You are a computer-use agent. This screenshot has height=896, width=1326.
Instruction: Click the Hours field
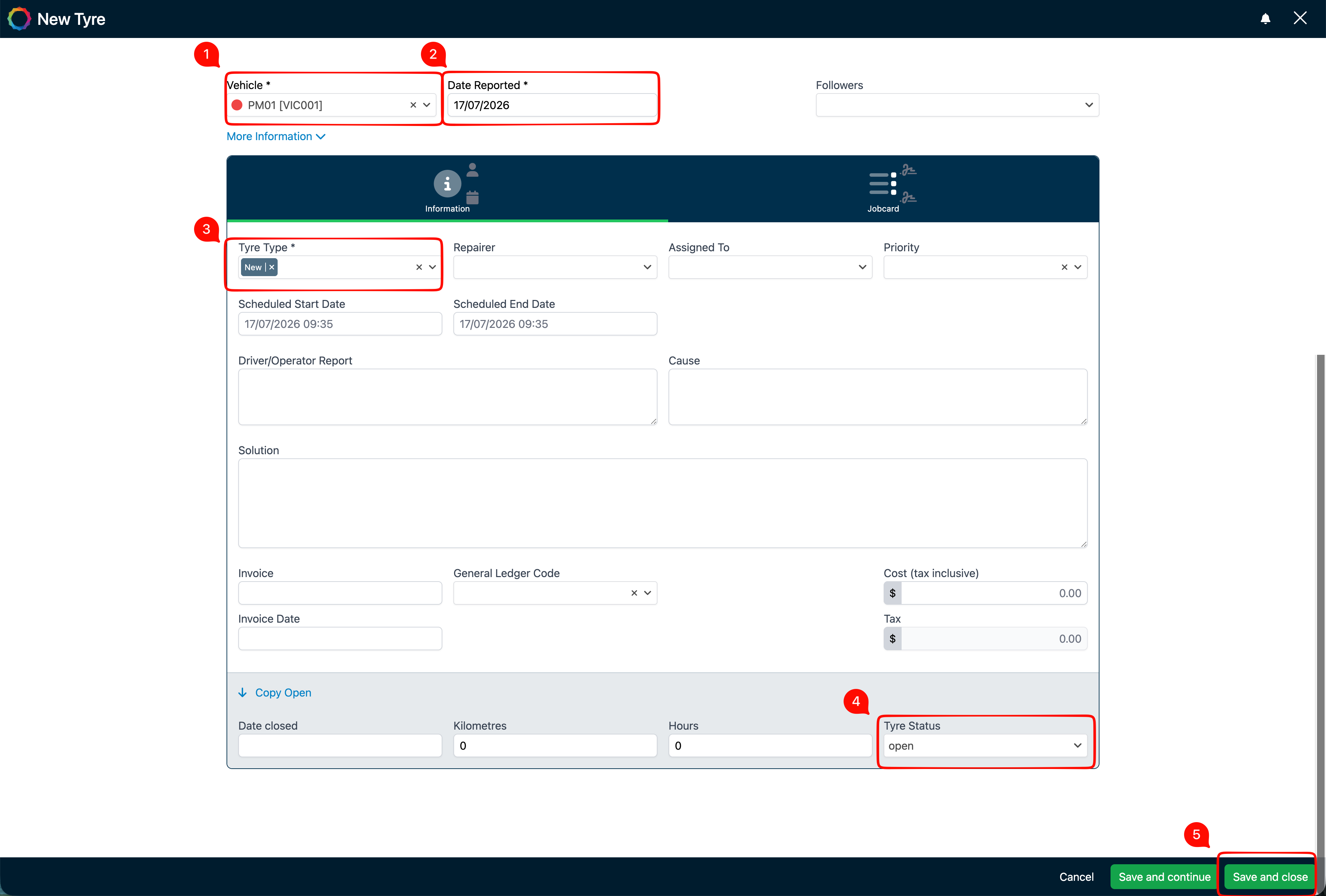770,746
